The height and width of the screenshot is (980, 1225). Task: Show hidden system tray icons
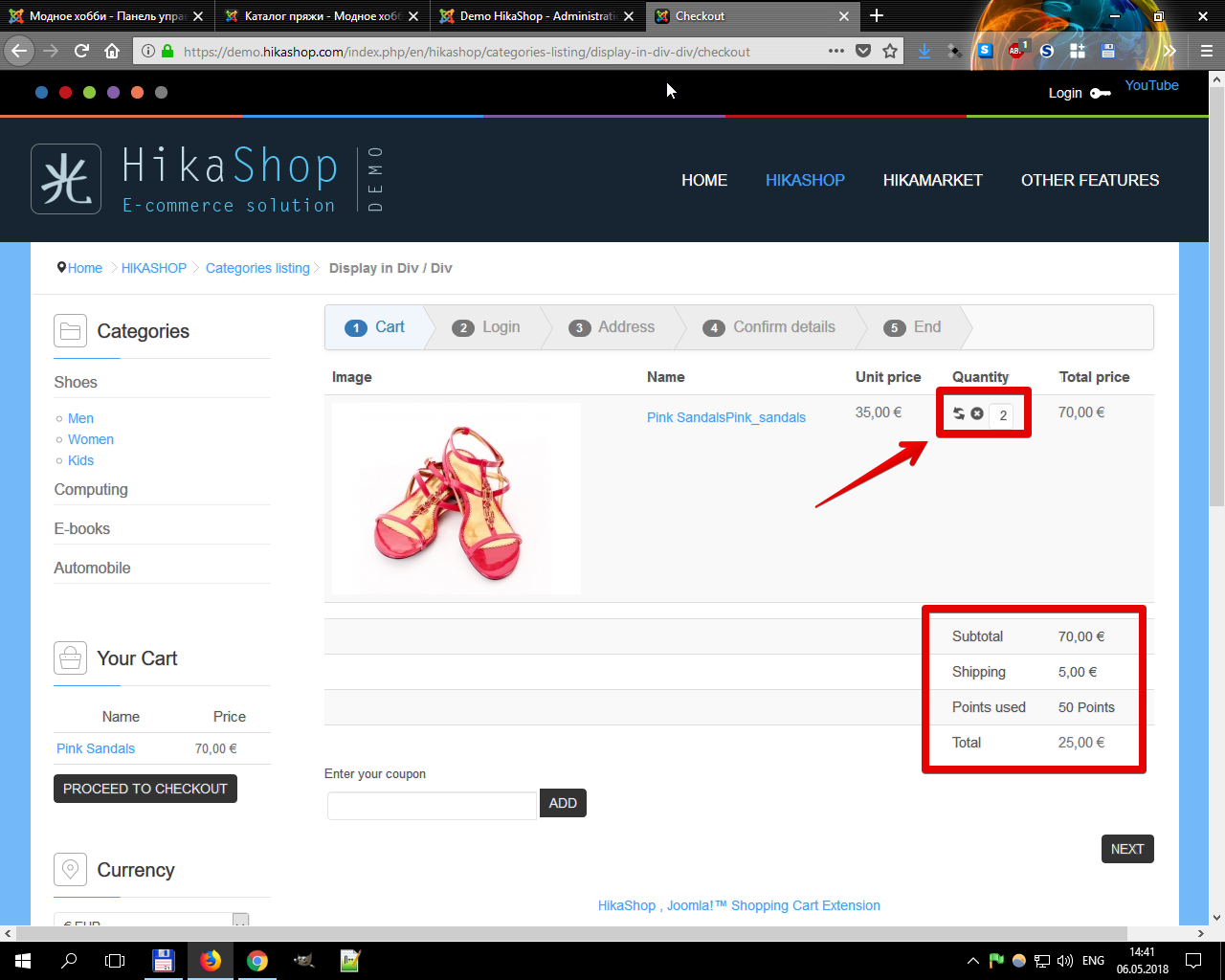[x=973, y=961]
